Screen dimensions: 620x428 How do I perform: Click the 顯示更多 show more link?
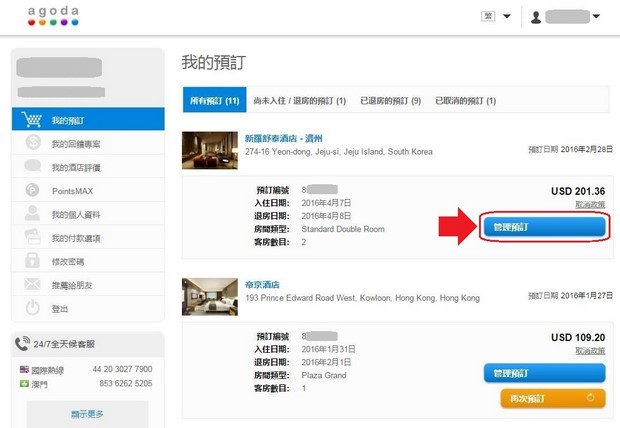[x=87, y=414]
